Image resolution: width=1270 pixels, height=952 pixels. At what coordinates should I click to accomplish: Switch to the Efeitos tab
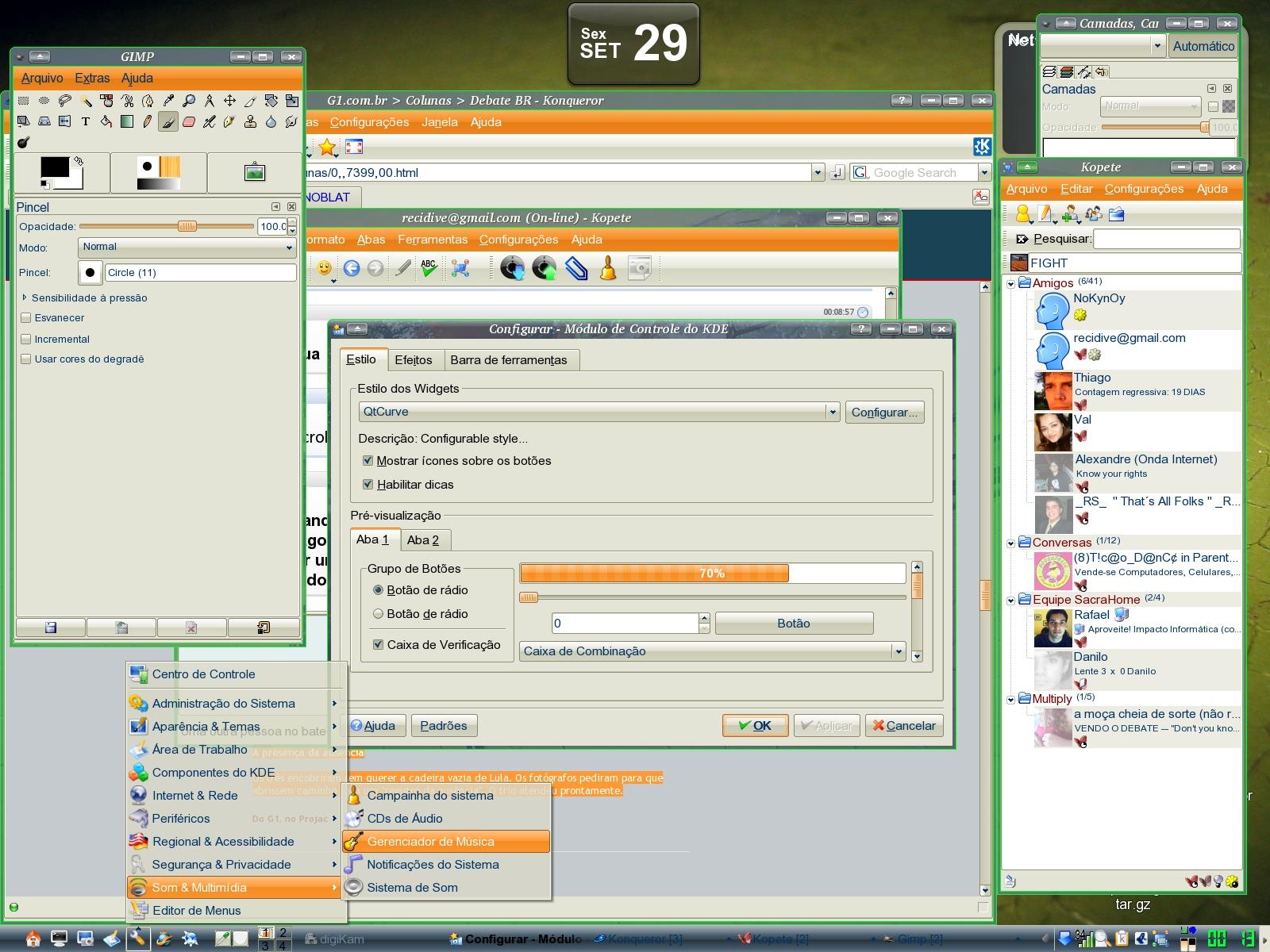coord(414,360)
